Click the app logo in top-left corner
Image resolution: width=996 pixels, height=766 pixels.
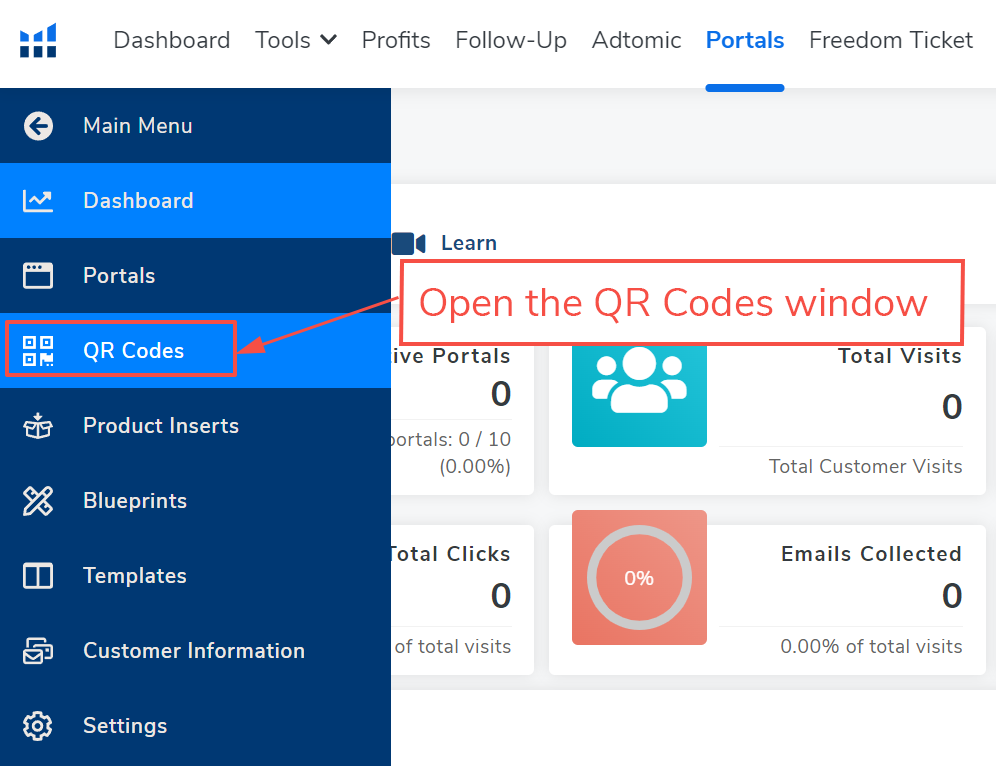(x=37, y=40)
